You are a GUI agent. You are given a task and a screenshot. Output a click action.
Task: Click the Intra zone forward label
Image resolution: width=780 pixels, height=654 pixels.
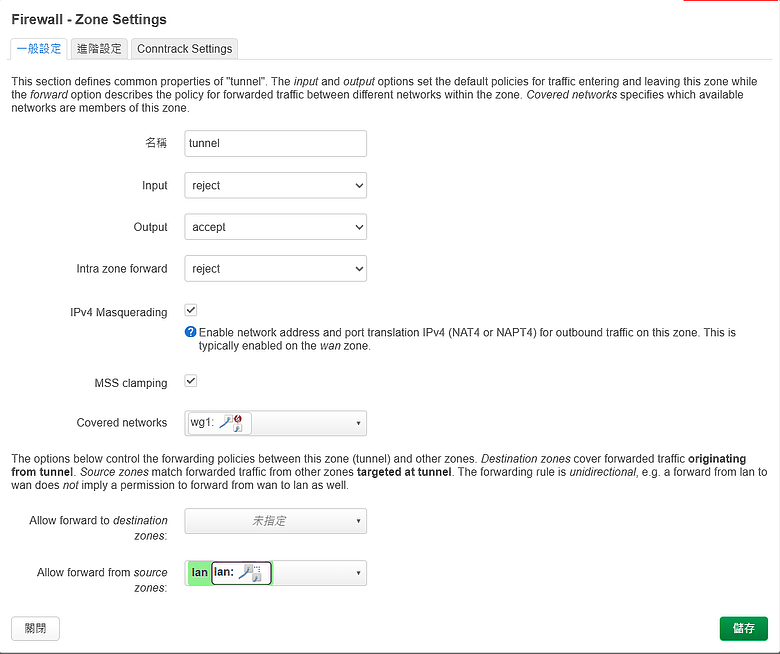coord(122,269)
